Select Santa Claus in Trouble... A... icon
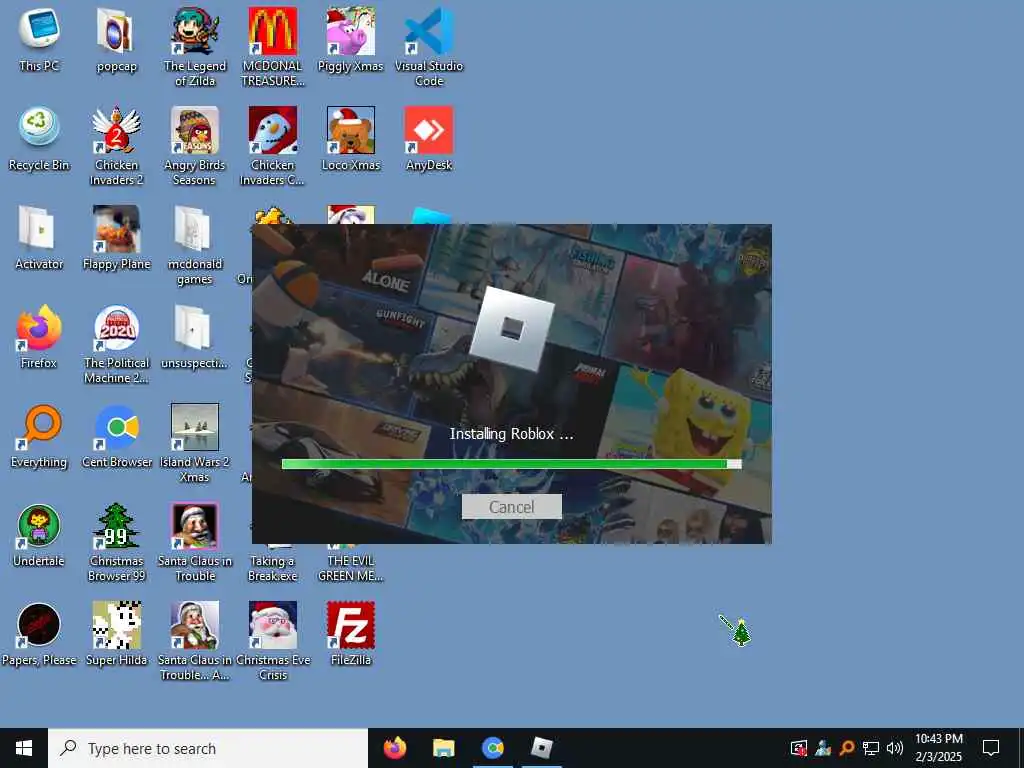Screen dimensions: 1024x768 [x=195, y=643]
